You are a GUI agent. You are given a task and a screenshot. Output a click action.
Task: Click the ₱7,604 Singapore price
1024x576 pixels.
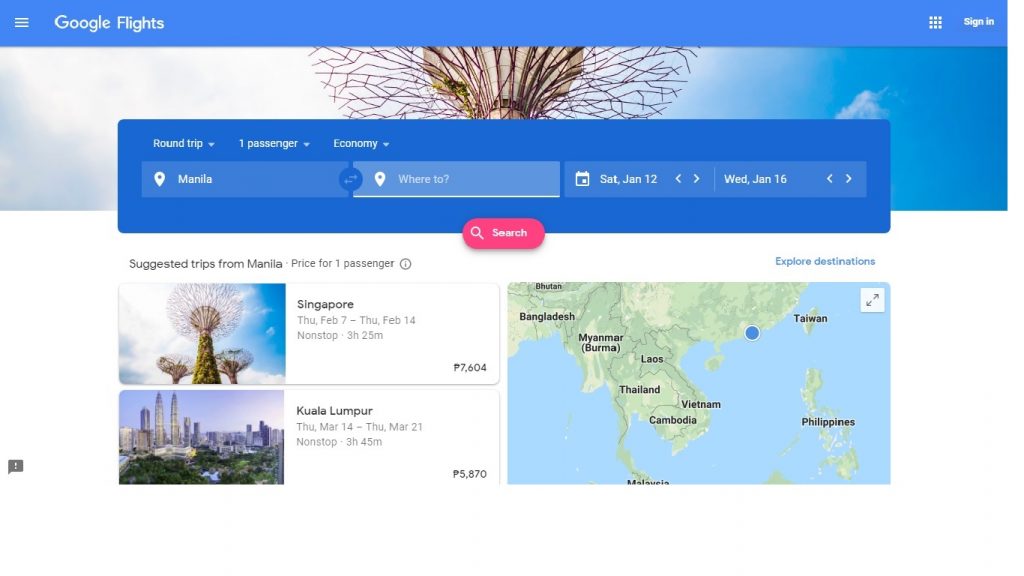470,368
